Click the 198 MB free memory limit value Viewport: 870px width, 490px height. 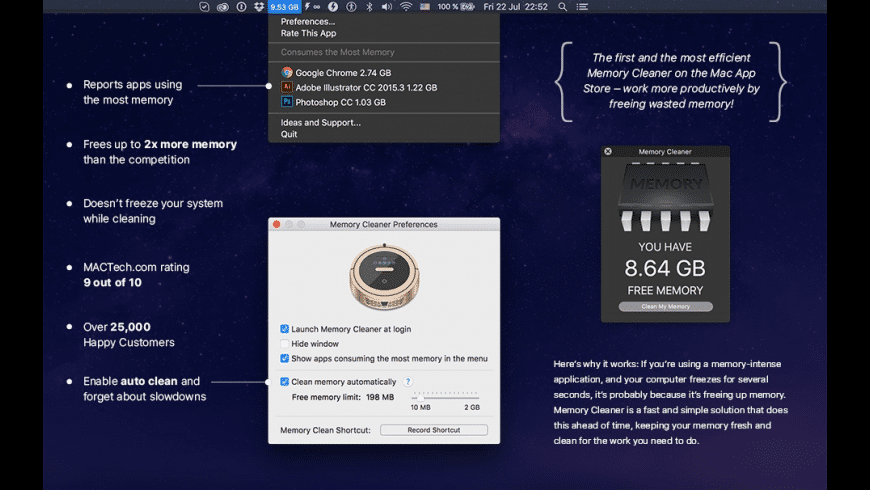380,397
